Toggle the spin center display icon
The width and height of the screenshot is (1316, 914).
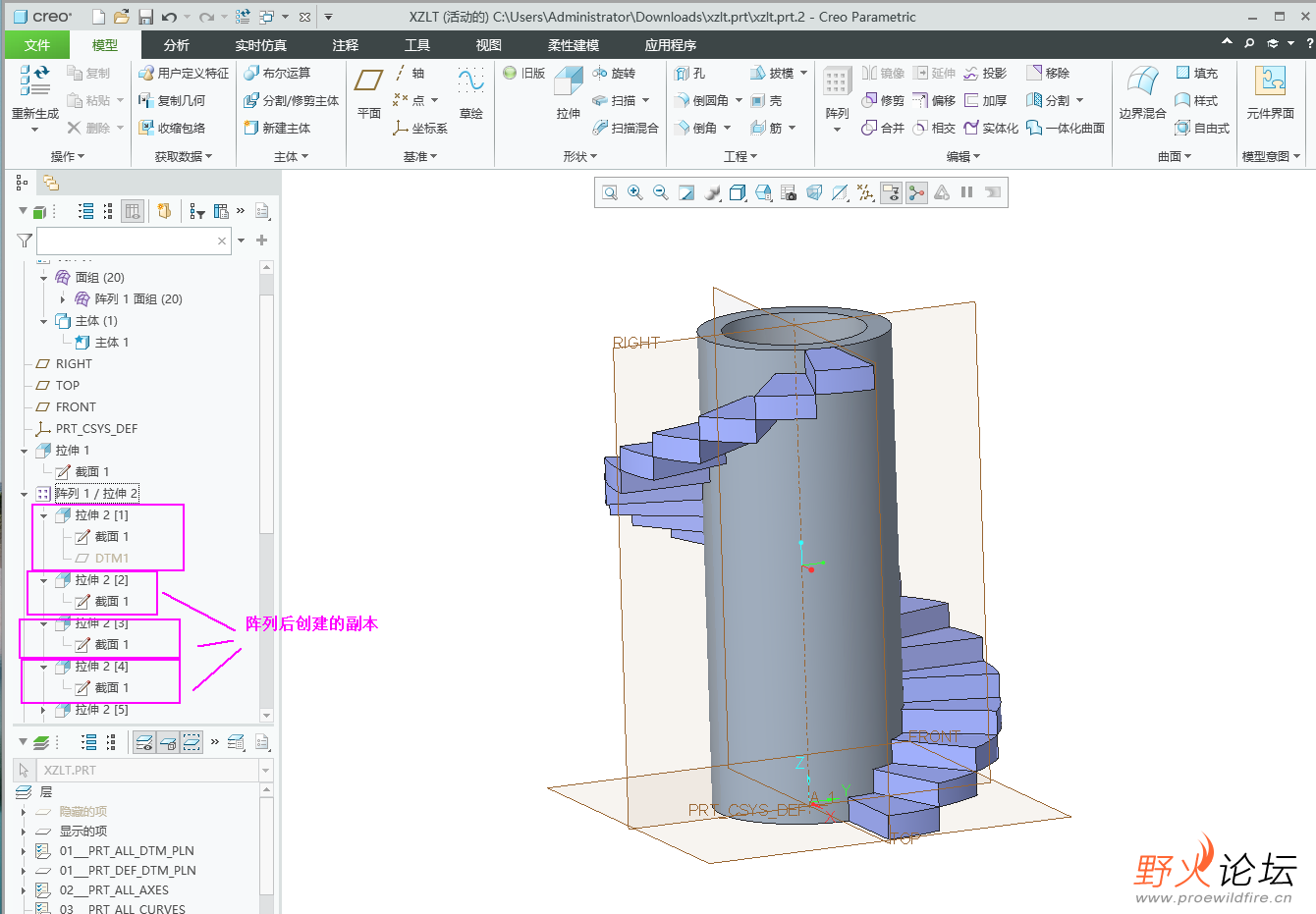pyautogui.click(x=916, y=192)
